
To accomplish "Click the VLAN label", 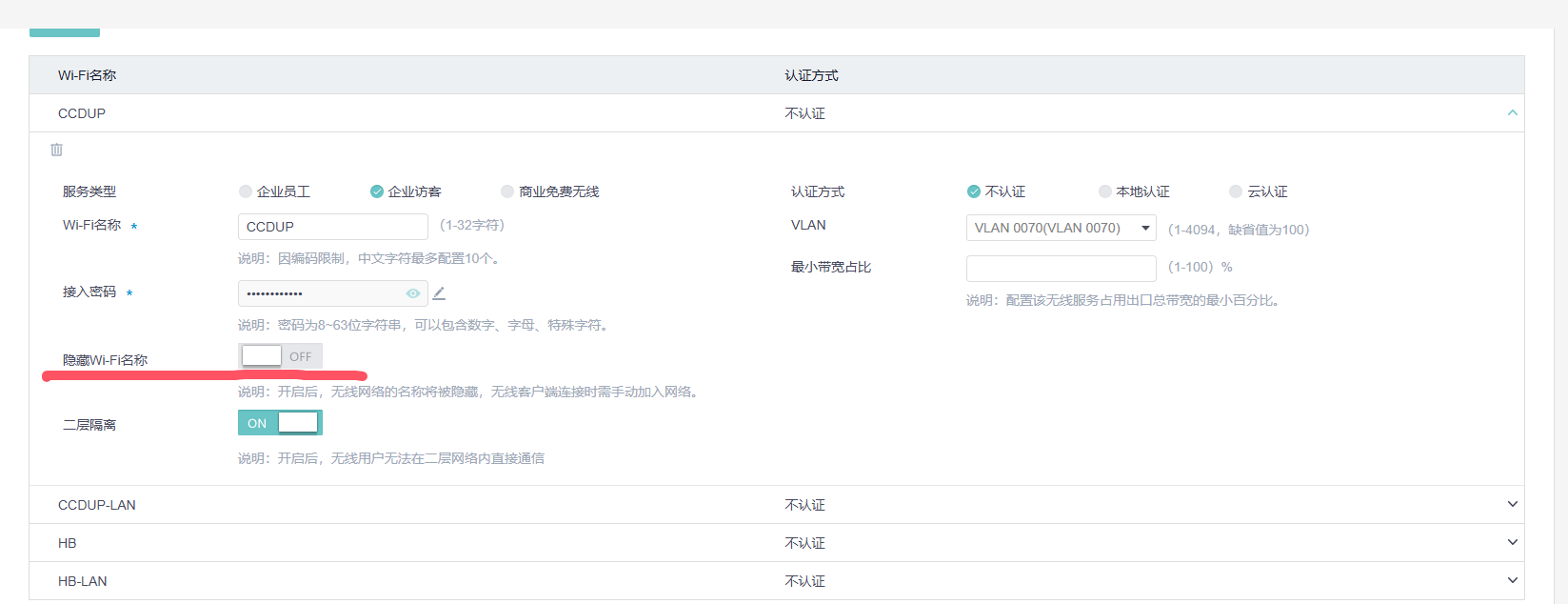I will (x=808, y=225).
